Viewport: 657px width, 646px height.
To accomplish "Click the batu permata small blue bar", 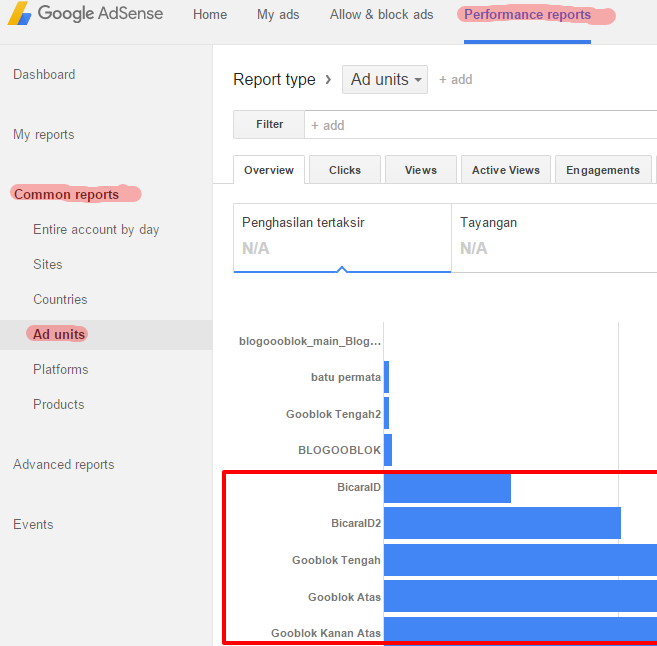I will [386, 377].
